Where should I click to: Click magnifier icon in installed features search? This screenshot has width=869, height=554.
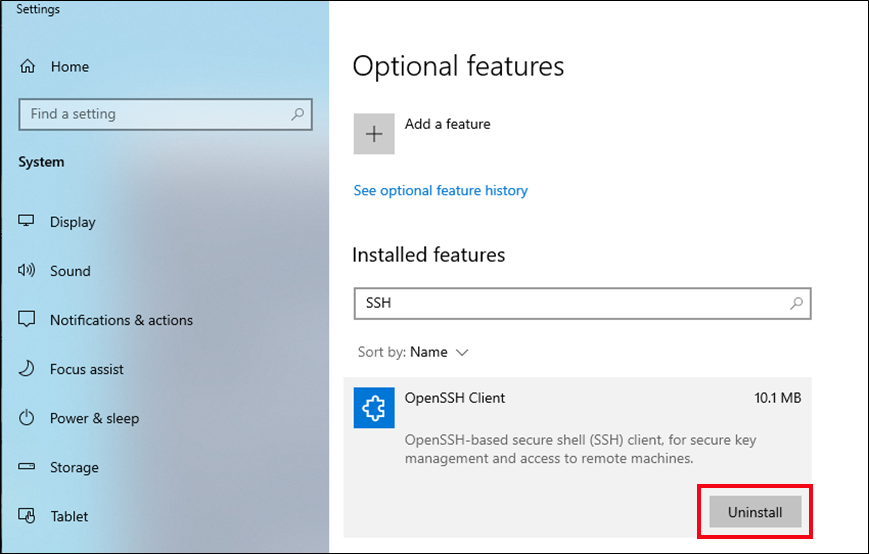coord(796,303)
